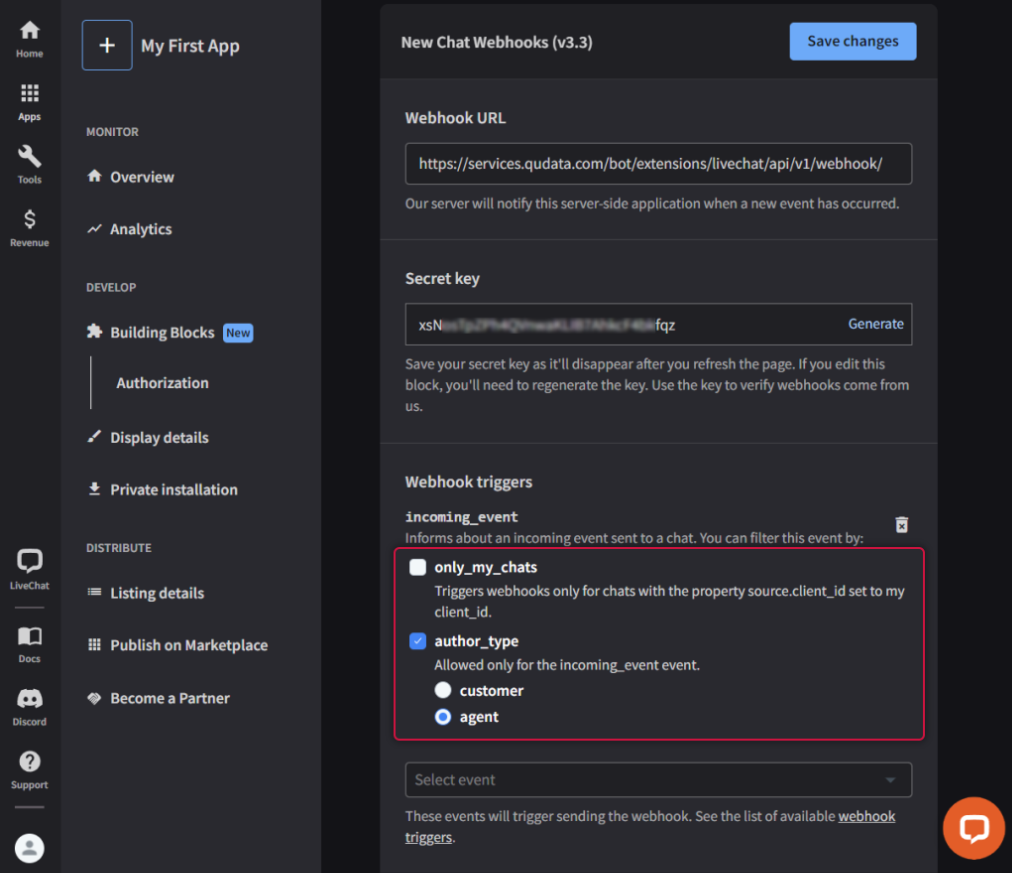The width and height of the screenshot is (1012, 873).
Task: Select the customer radio option
Action: (443, 691)
